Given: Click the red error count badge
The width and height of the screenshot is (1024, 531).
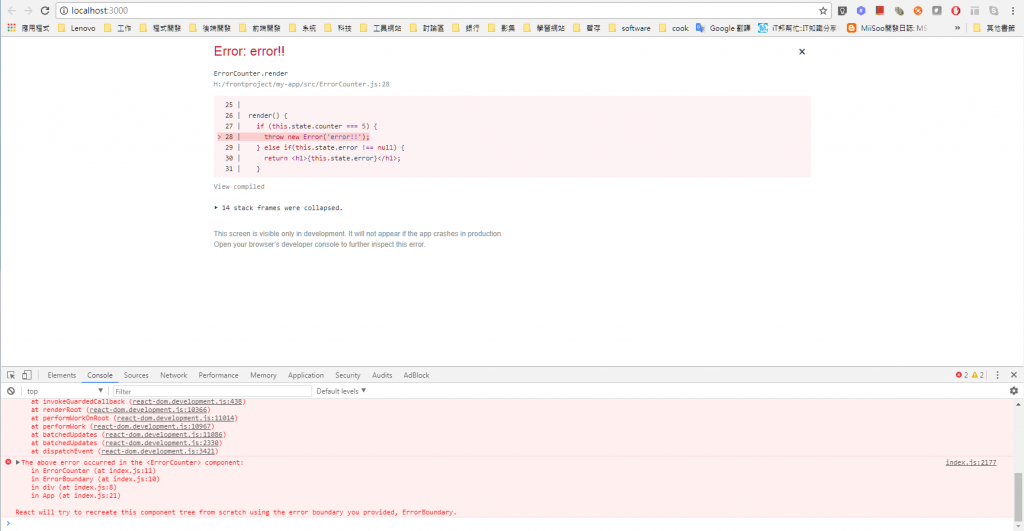Looking at the screenshot, I should 962,375.
